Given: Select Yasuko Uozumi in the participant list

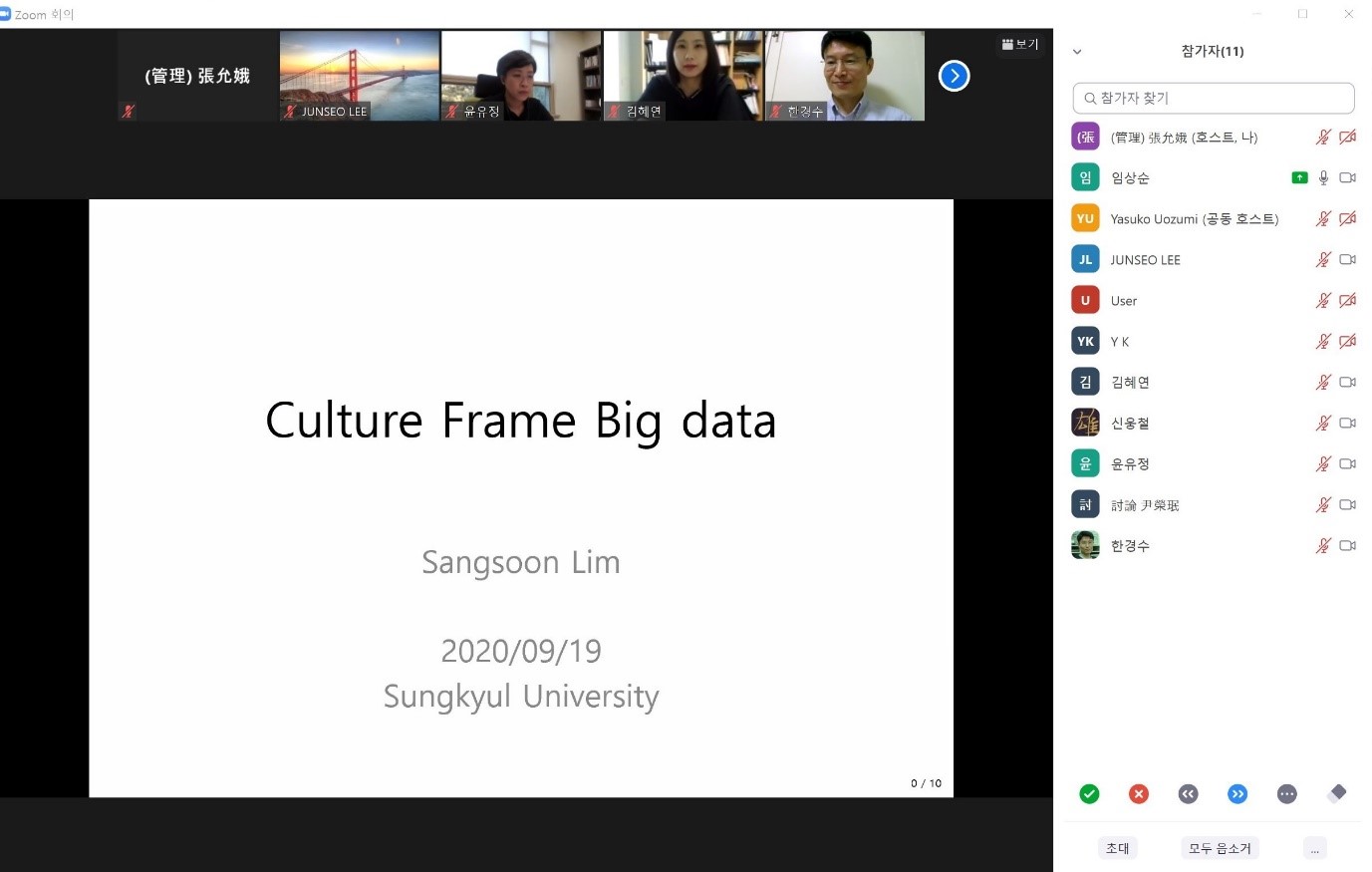Looking at the screenshot, I should tap(1194, 218).
